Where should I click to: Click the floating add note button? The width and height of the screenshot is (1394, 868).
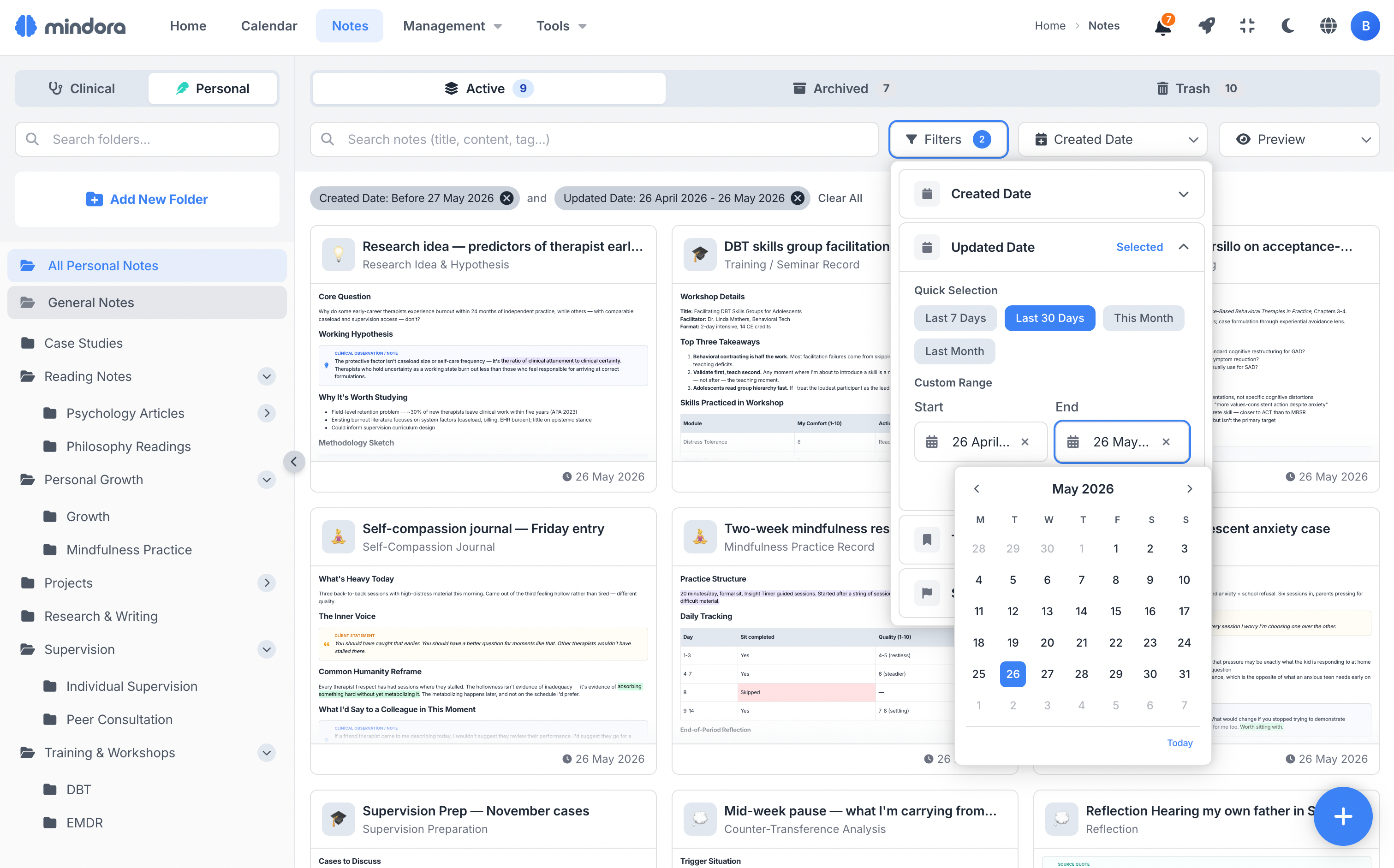[1343, 816]
